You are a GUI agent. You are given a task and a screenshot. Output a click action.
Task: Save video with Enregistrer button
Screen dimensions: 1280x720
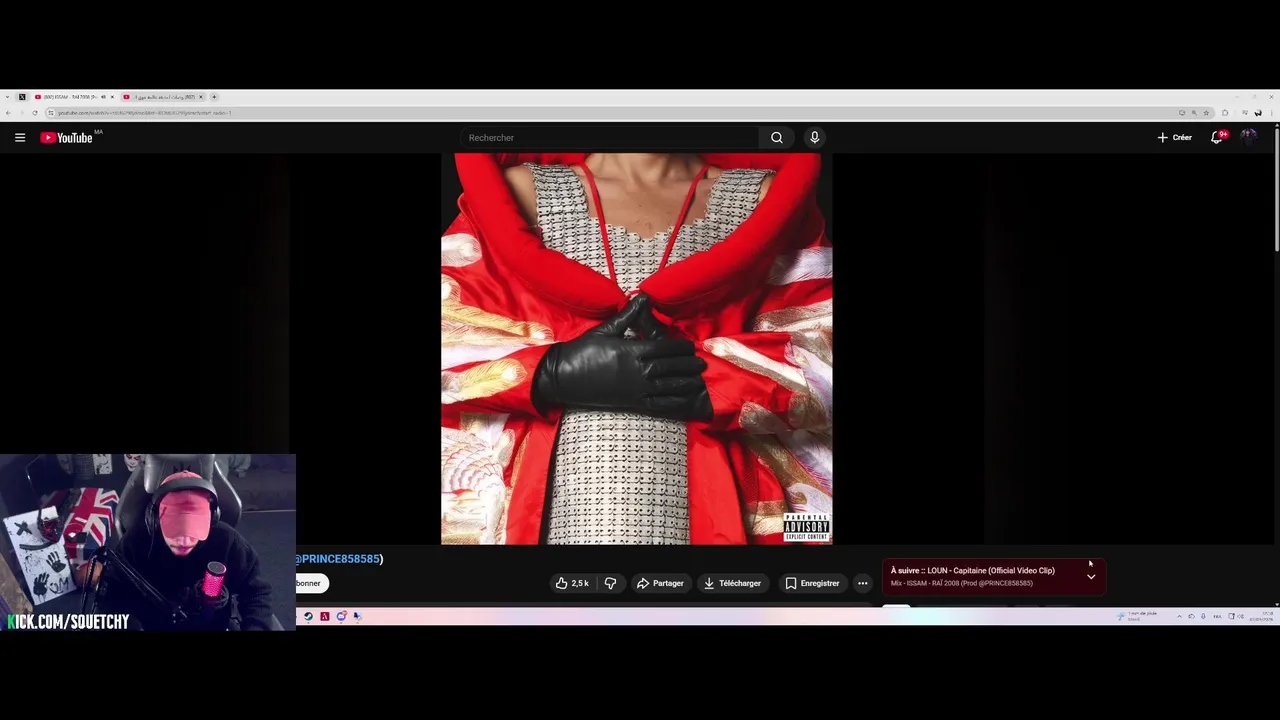[x=812, y=583]
